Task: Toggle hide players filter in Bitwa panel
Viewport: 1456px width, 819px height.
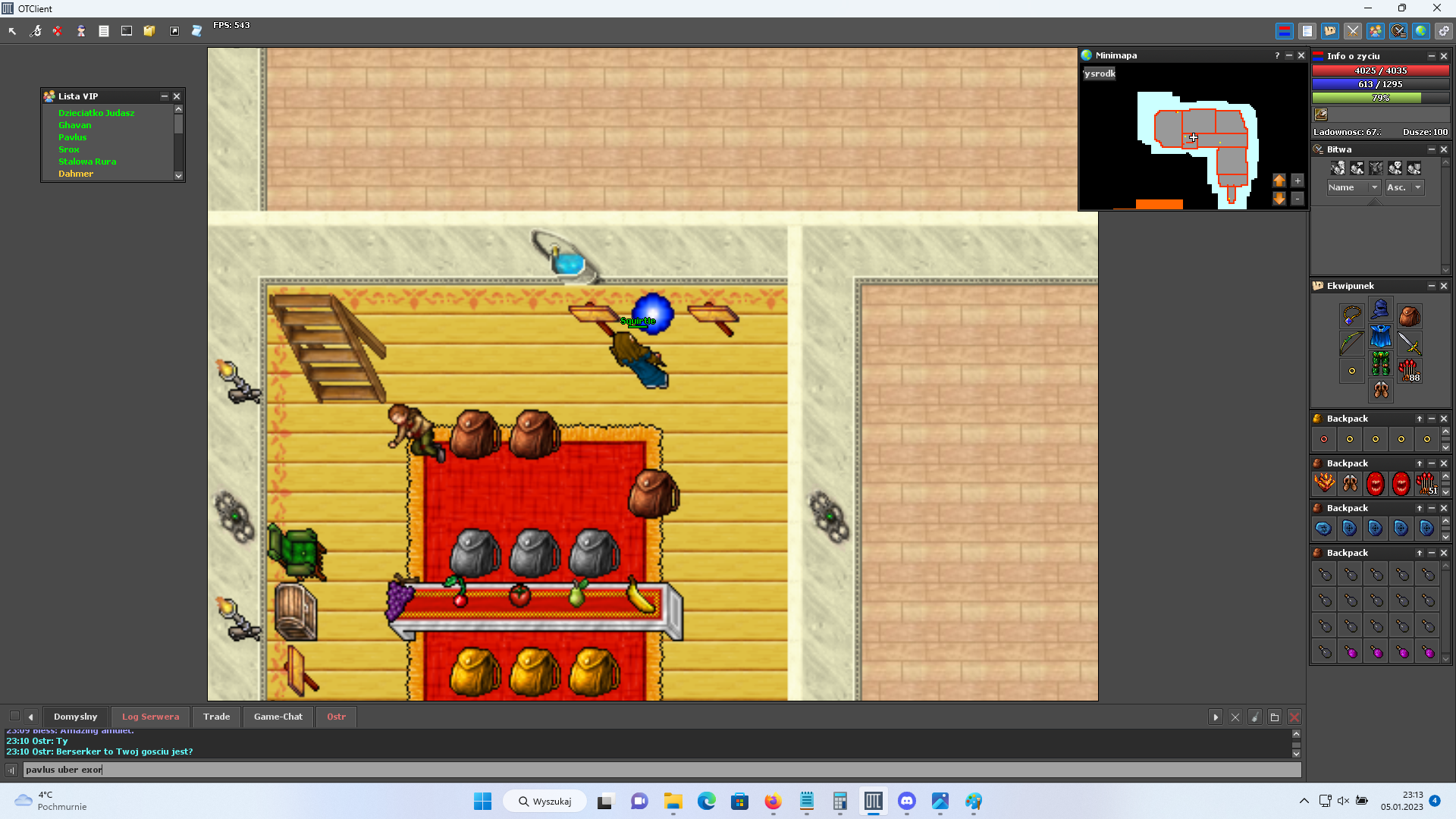Action: (x=1338, y=168)
